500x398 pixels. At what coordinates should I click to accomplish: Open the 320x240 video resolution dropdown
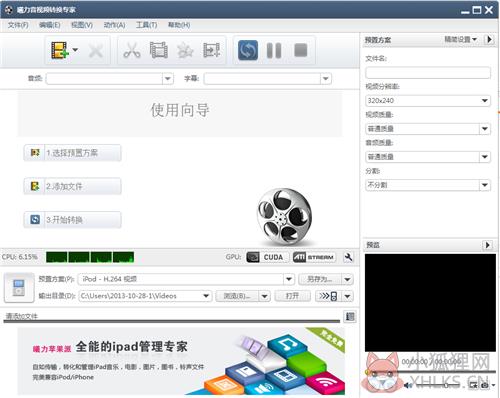pyautogui.click(x=428, y=100)
